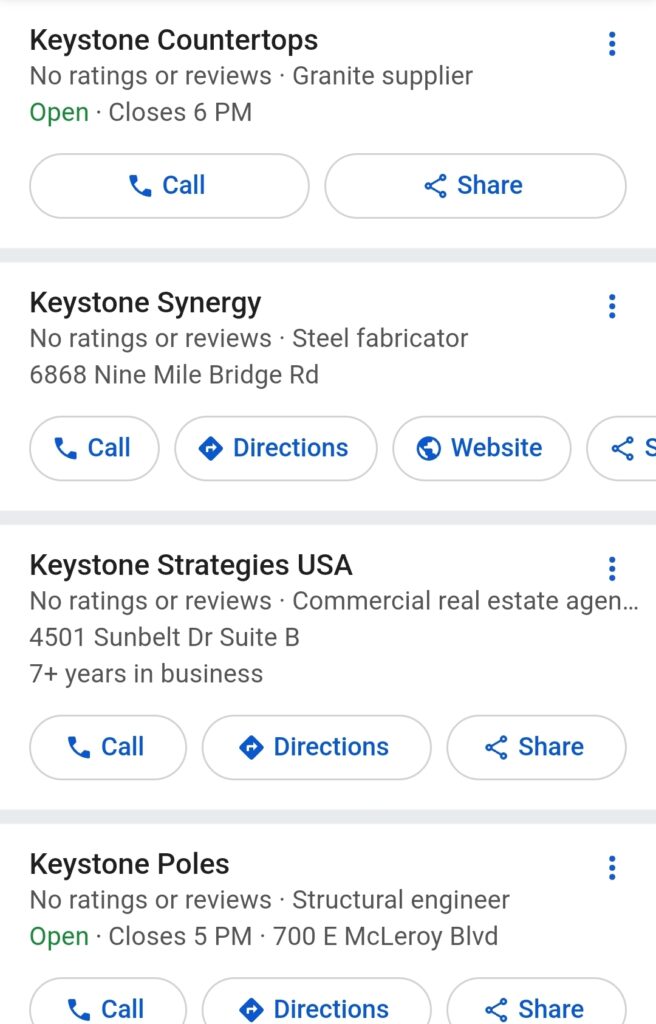Get directions to Keystone Poles
Image resolution: width=656 pixels, height=1024 pixels.
coord(316,1006)
